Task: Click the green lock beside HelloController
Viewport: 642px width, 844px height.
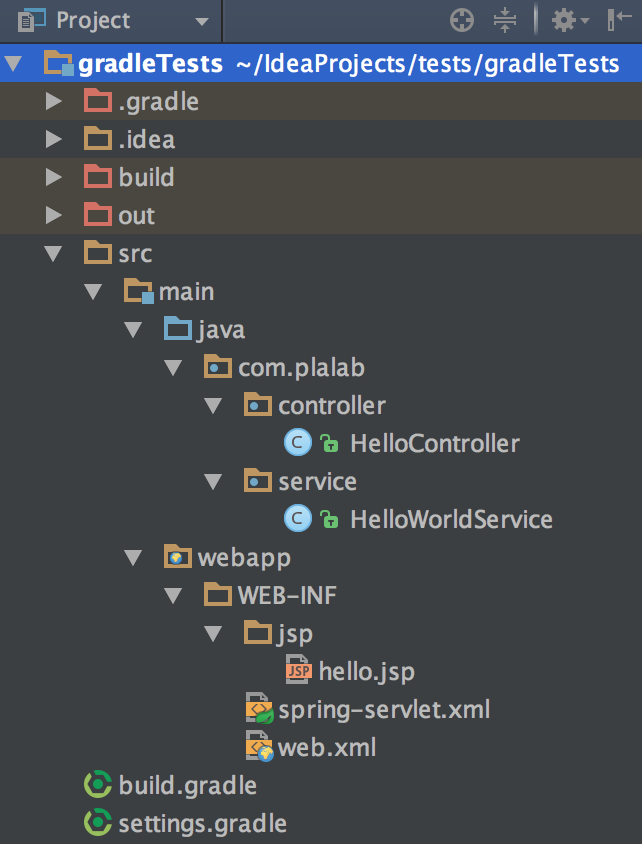Action: (x=329, y=443)
